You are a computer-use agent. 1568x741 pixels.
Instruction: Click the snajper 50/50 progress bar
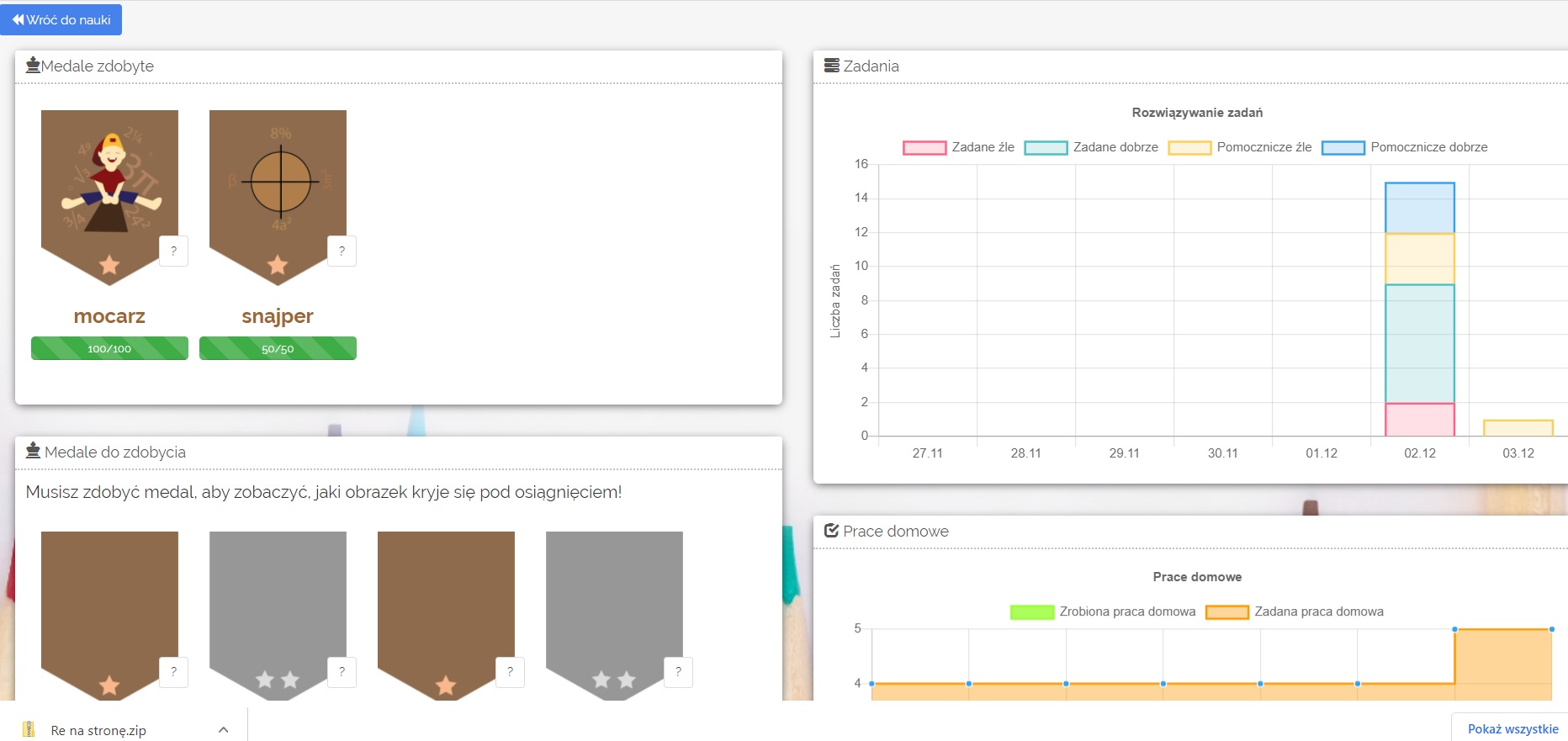point(278,348)
